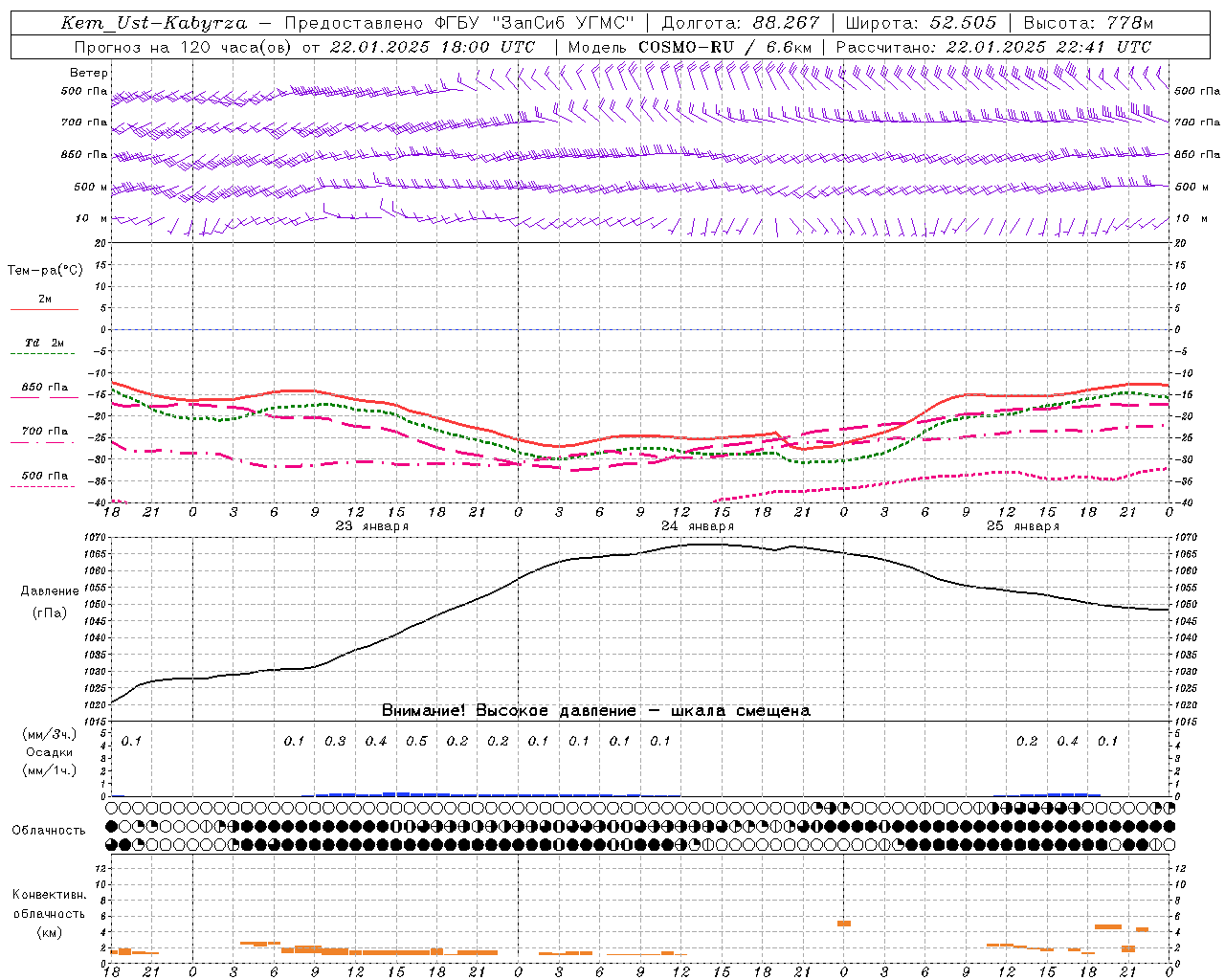The height and width of the screenshot is (980, 1225).
Task: Click the Облачность label
Action: pyautogui.click(x=49, y=830)
